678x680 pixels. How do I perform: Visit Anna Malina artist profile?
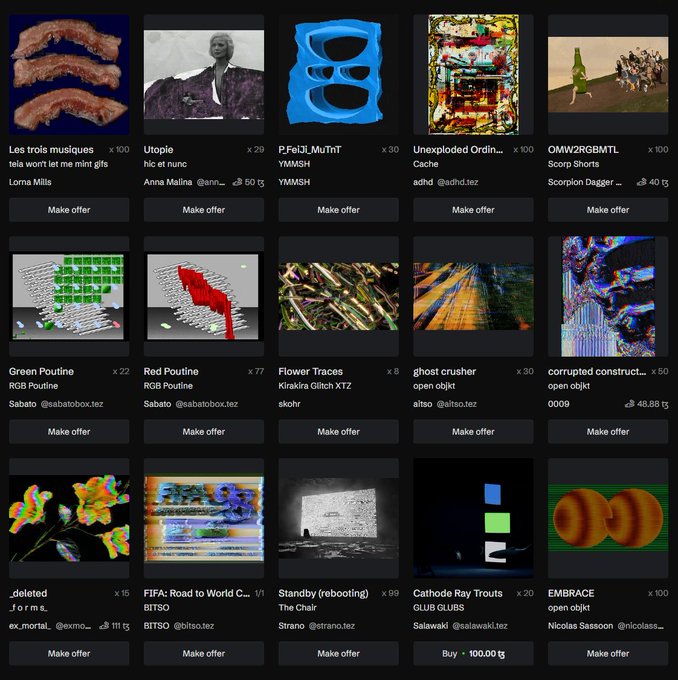tap(168, 182)
